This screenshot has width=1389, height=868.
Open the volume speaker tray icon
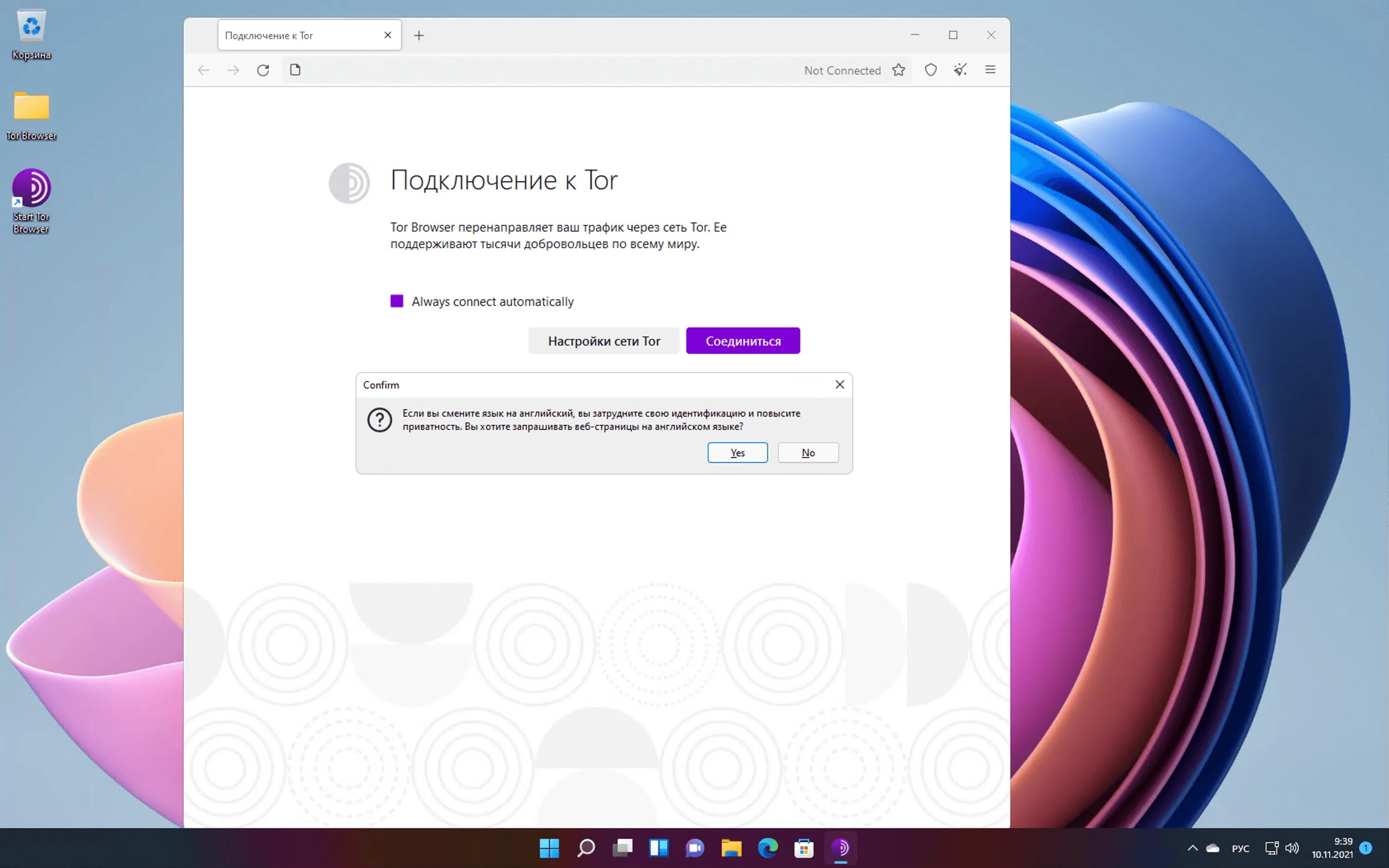(1291, 848)
